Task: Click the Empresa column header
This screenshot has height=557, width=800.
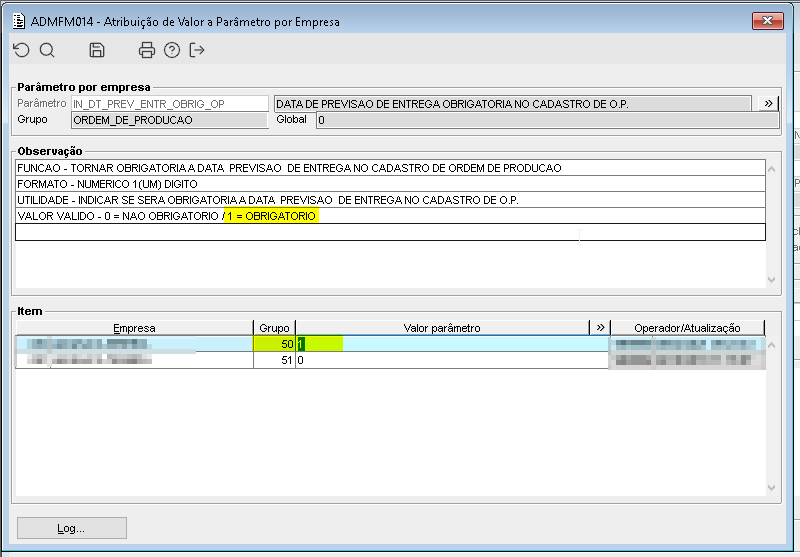Action: click(x=134, y=328)
